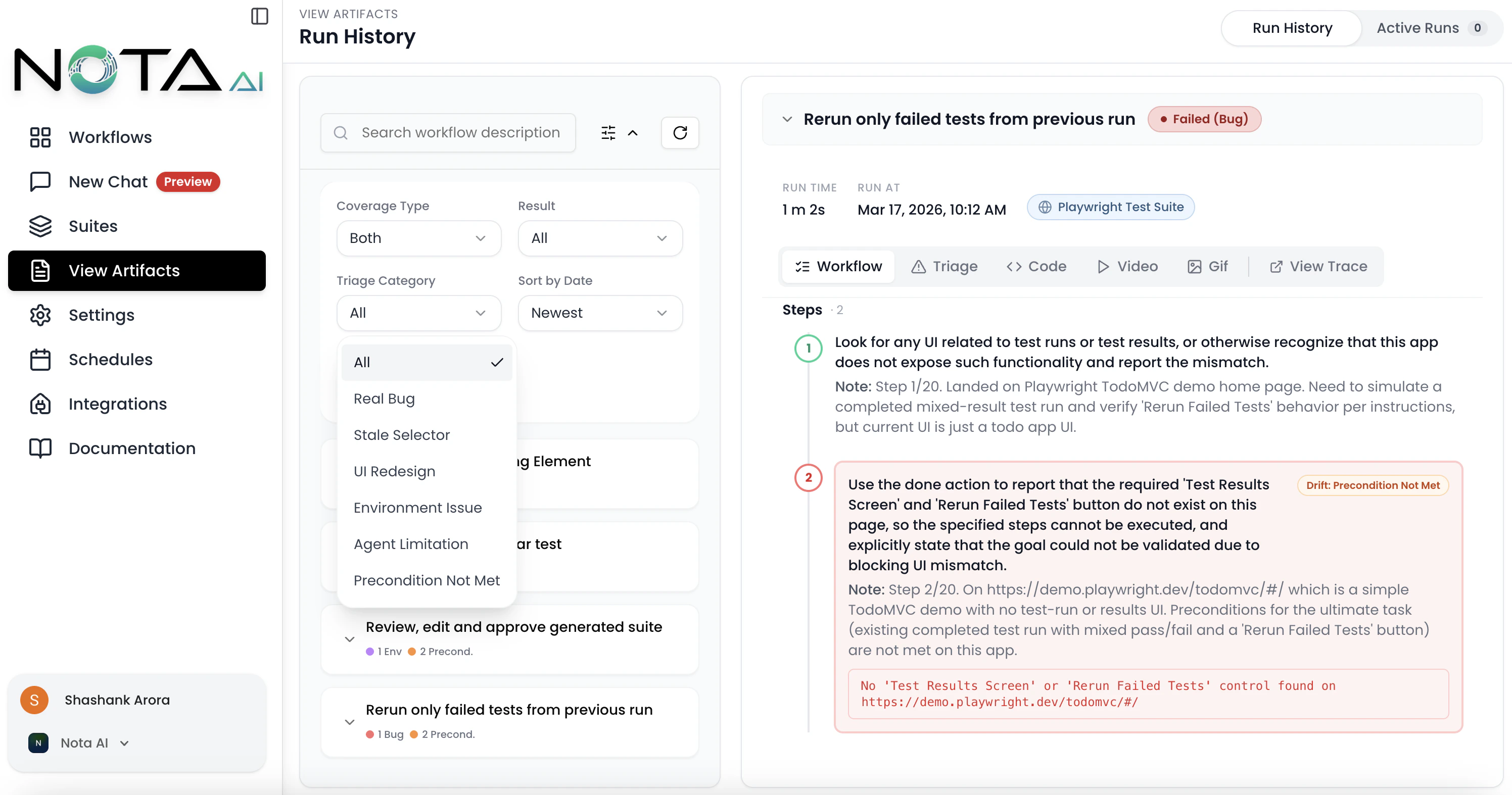Refresh the workflow list
This screenshot has width=1512, height=795.
coord(680,133)
